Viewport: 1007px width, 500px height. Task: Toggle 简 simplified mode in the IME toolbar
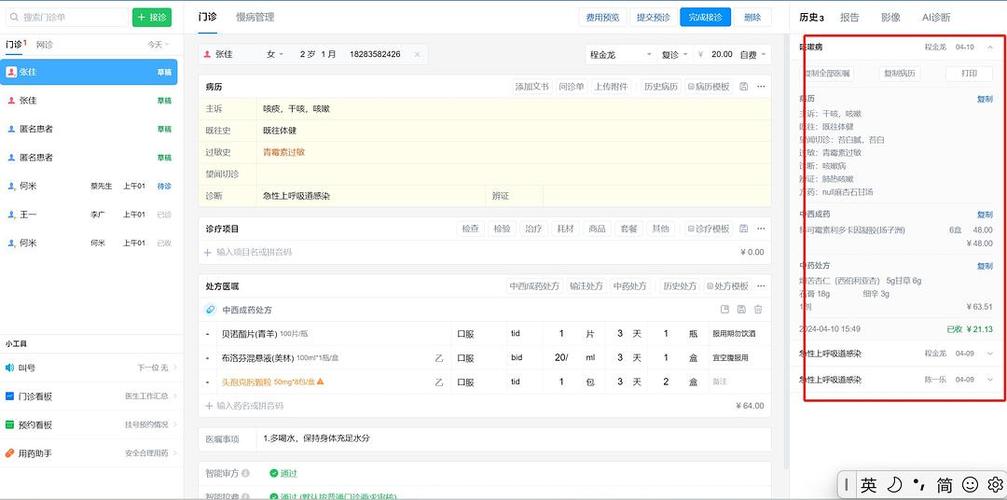pyautogui.click(x=945, y=485)
